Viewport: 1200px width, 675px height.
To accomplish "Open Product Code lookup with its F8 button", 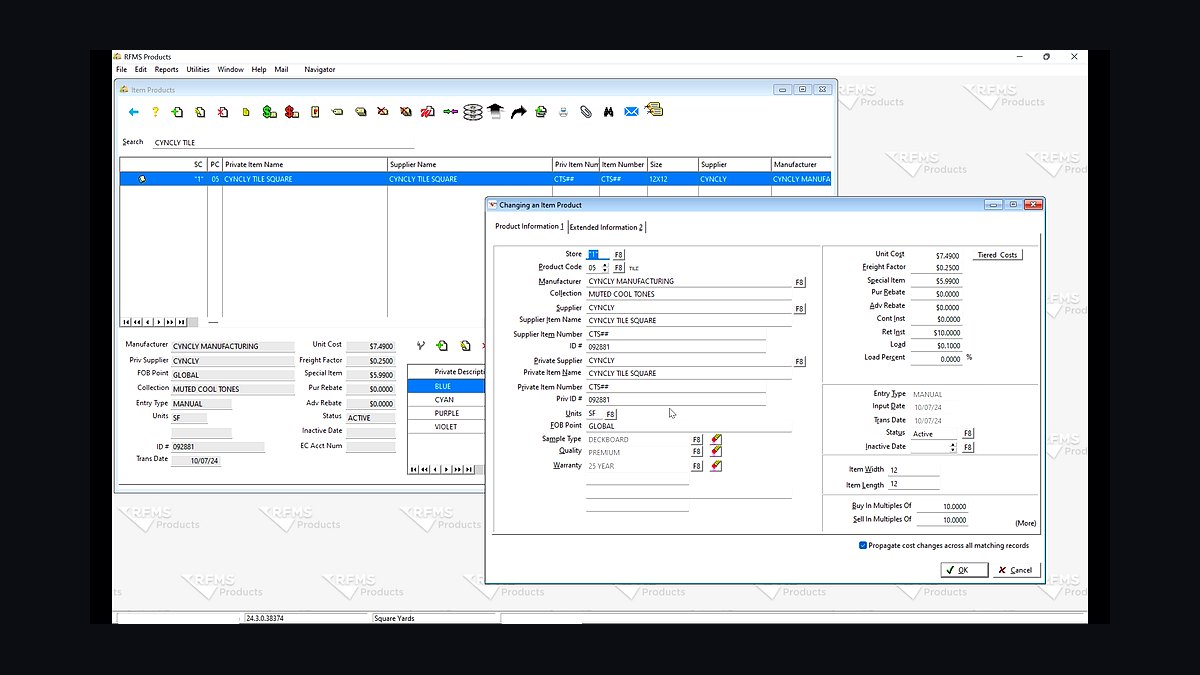I will [619, 268].
